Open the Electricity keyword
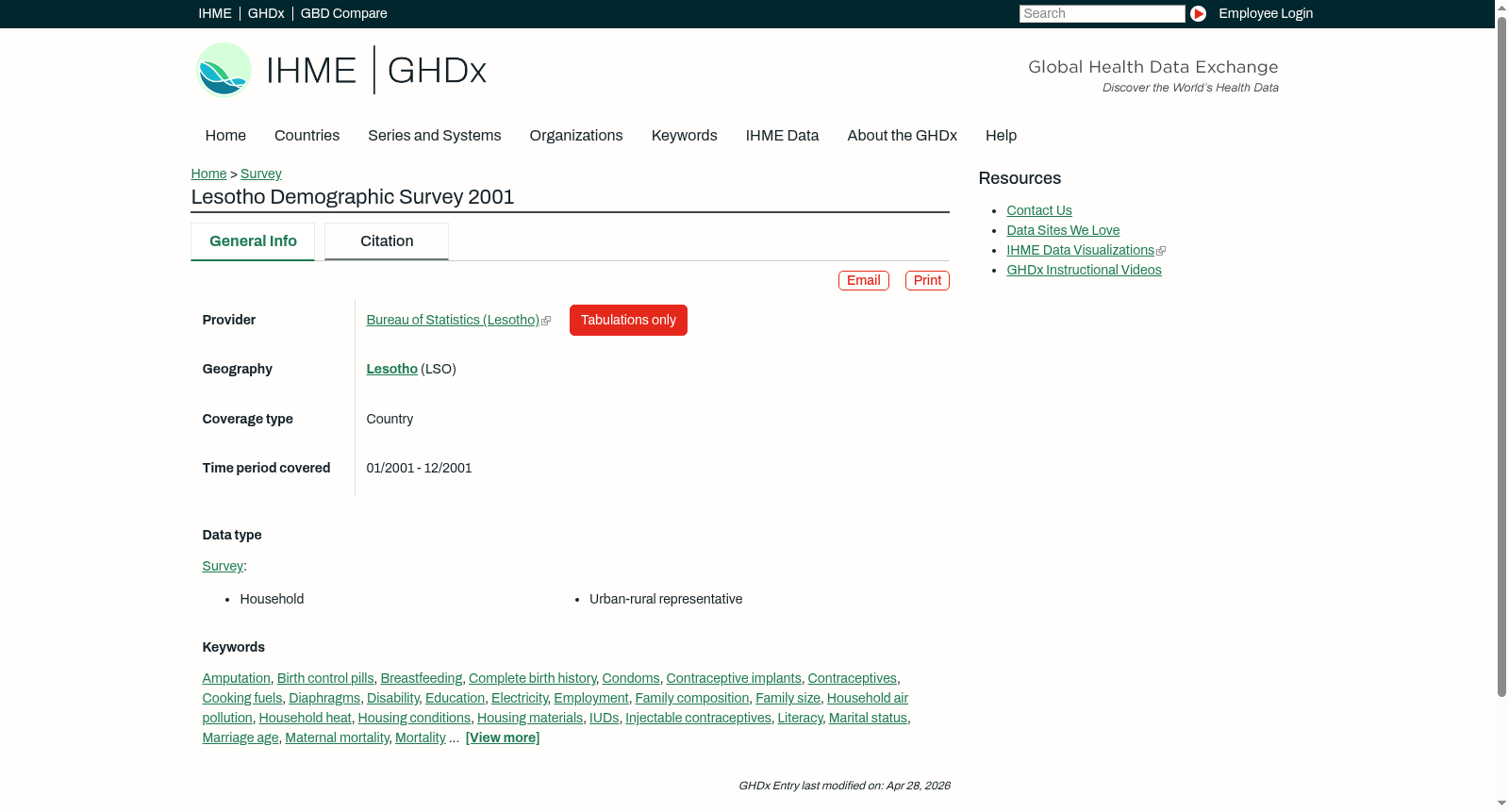 coord(520,699)
